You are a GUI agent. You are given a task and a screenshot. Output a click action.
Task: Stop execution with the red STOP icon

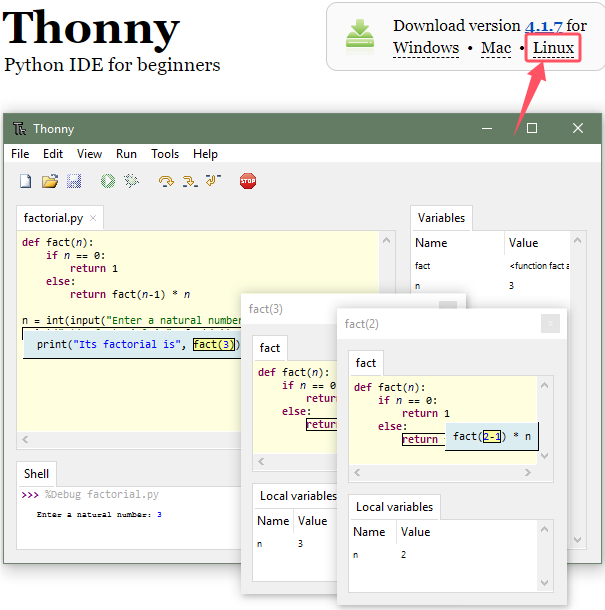coord(248,181)
